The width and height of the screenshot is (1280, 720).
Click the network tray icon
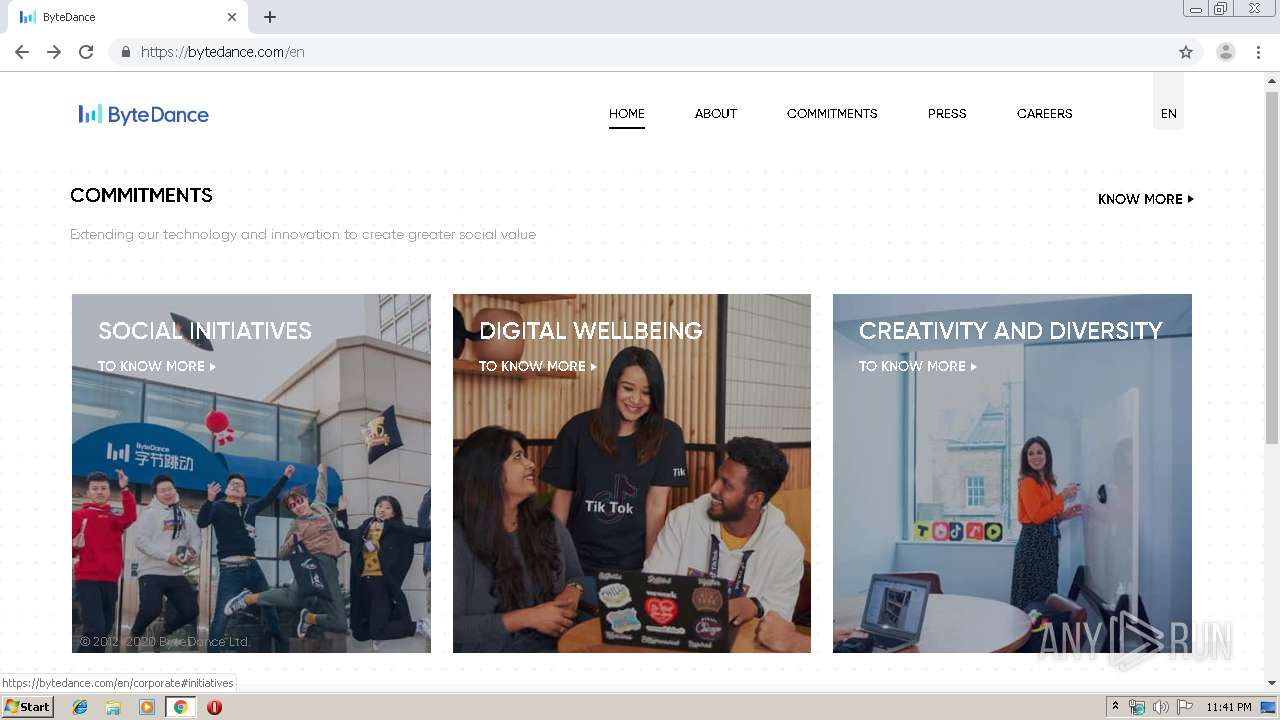click(x=1137, y=707)
